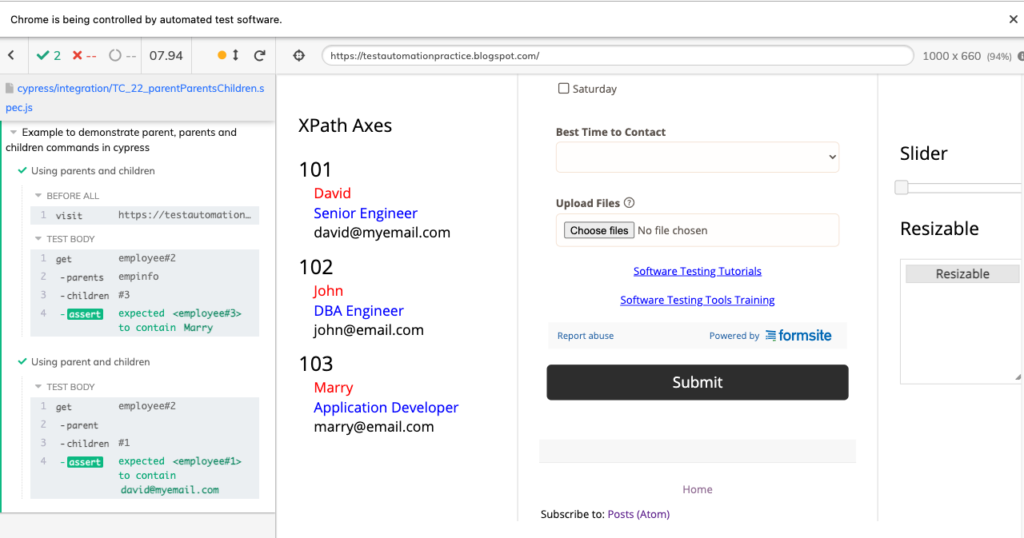Click the first test's 'get employee#2' command
Image resolution: width=1024 pixels, height=538 pixels.
[144, 259]
